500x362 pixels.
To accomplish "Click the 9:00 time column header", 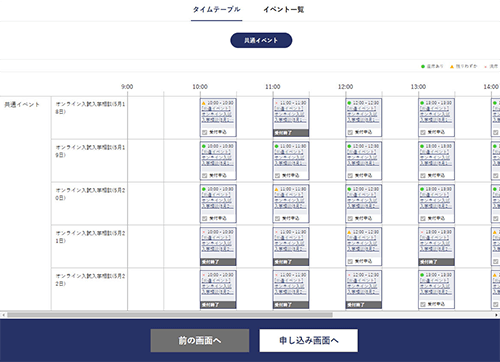I will (x=127, y=87).
